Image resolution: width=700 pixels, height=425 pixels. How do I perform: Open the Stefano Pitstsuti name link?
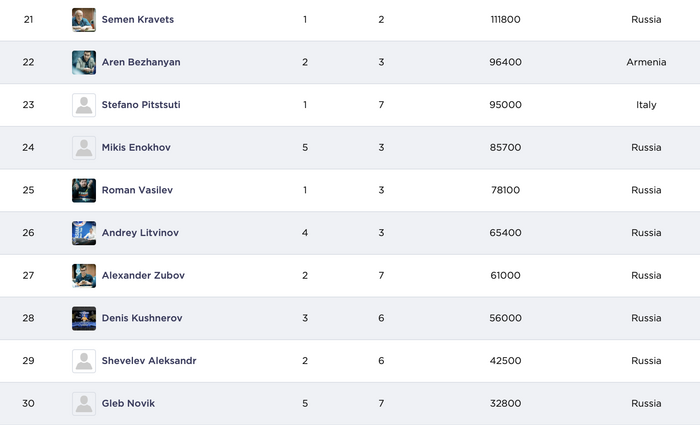coord(143,105)
